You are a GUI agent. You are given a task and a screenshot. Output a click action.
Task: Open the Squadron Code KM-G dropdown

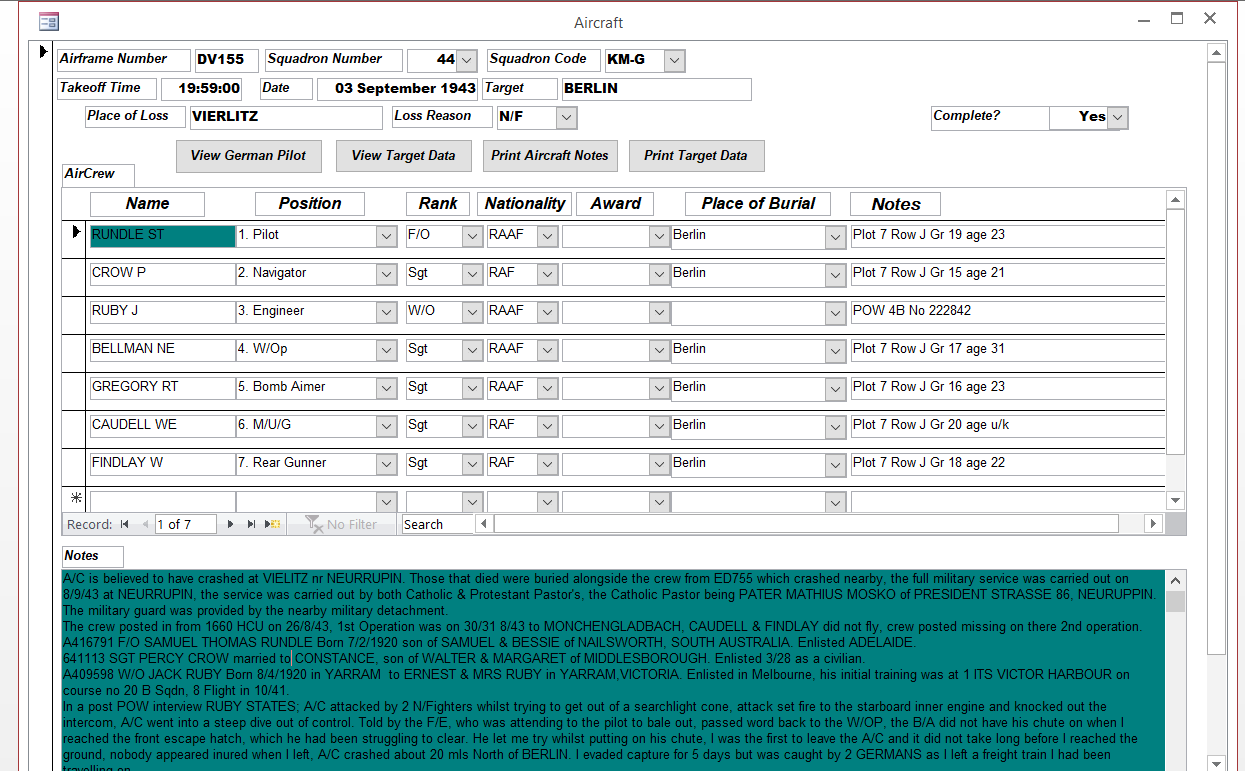point(675,61)
